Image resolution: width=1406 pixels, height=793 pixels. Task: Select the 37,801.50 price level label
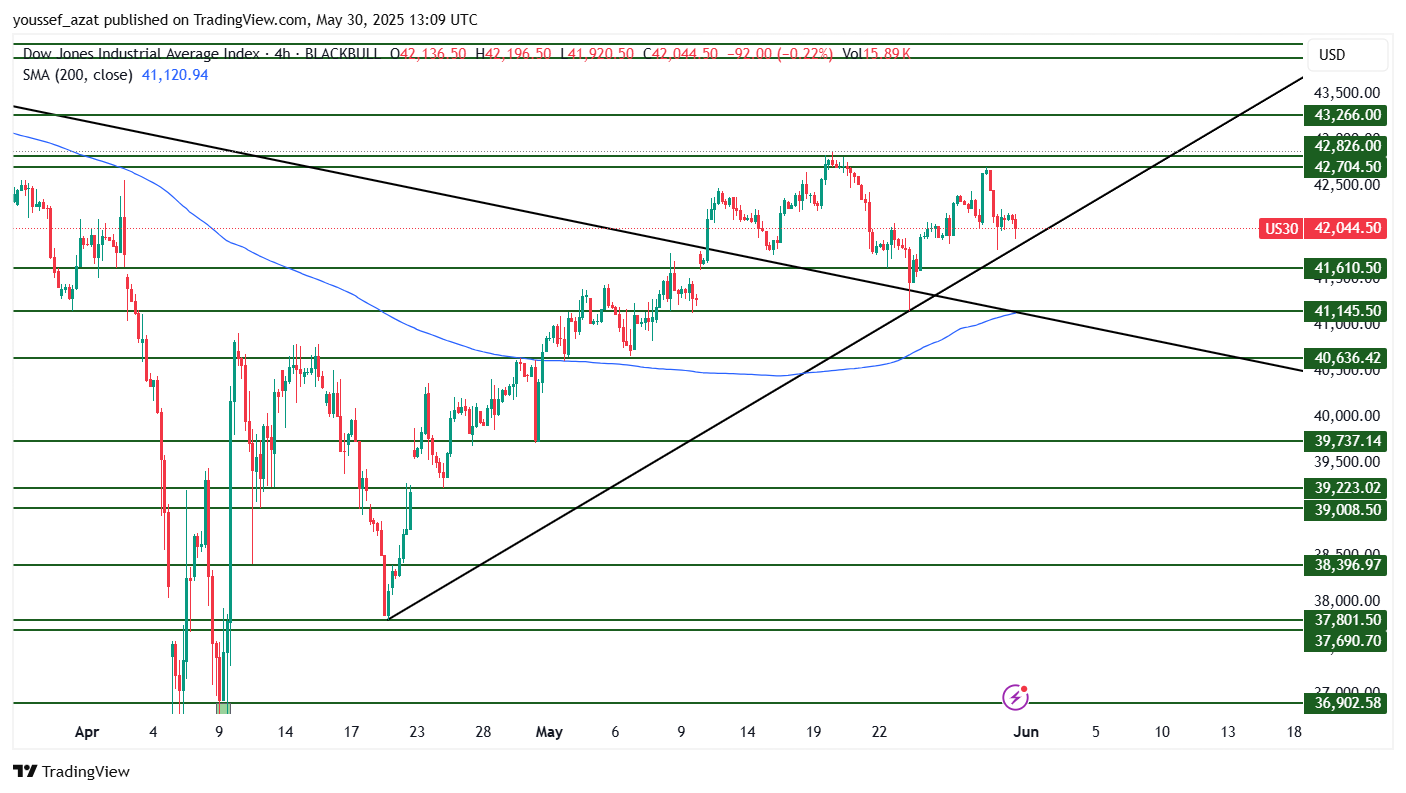click(x=1346, y=620)
